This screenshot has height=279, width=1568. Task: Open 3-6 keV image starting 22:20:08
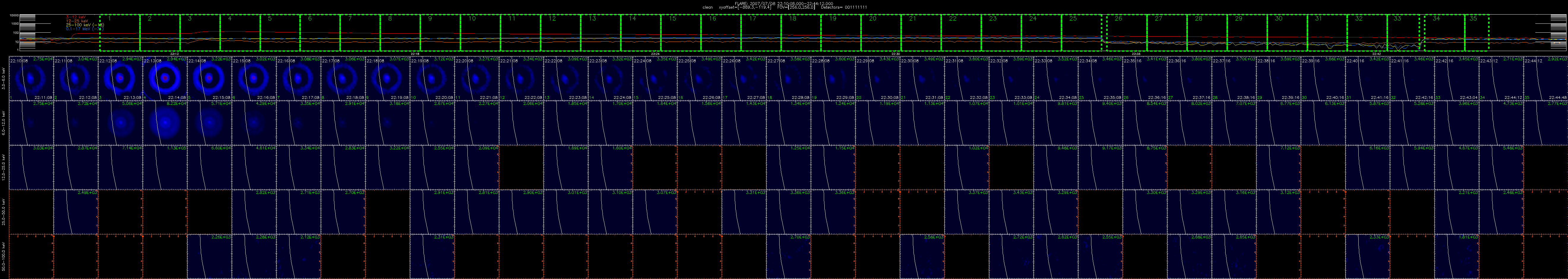click(x=477, y=78)
